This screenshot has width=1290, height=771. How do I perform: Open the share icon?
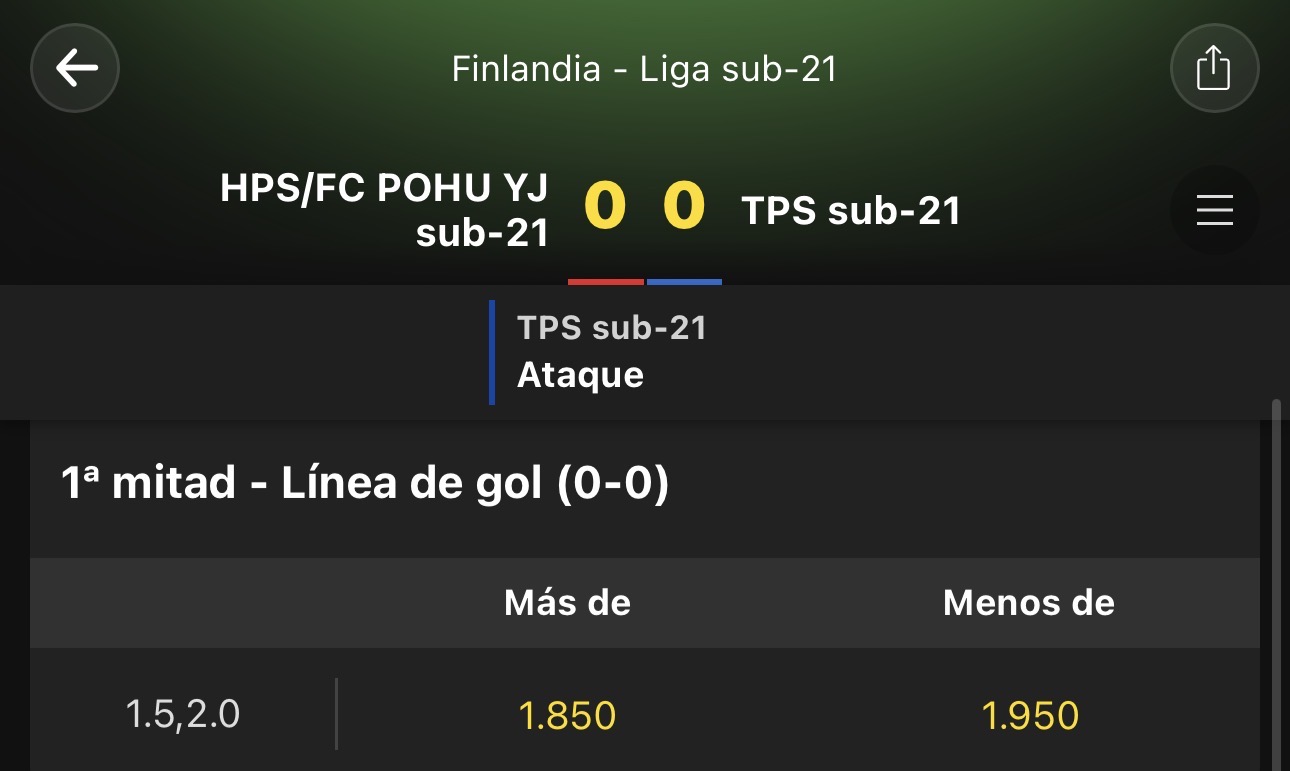[1214, 68]
